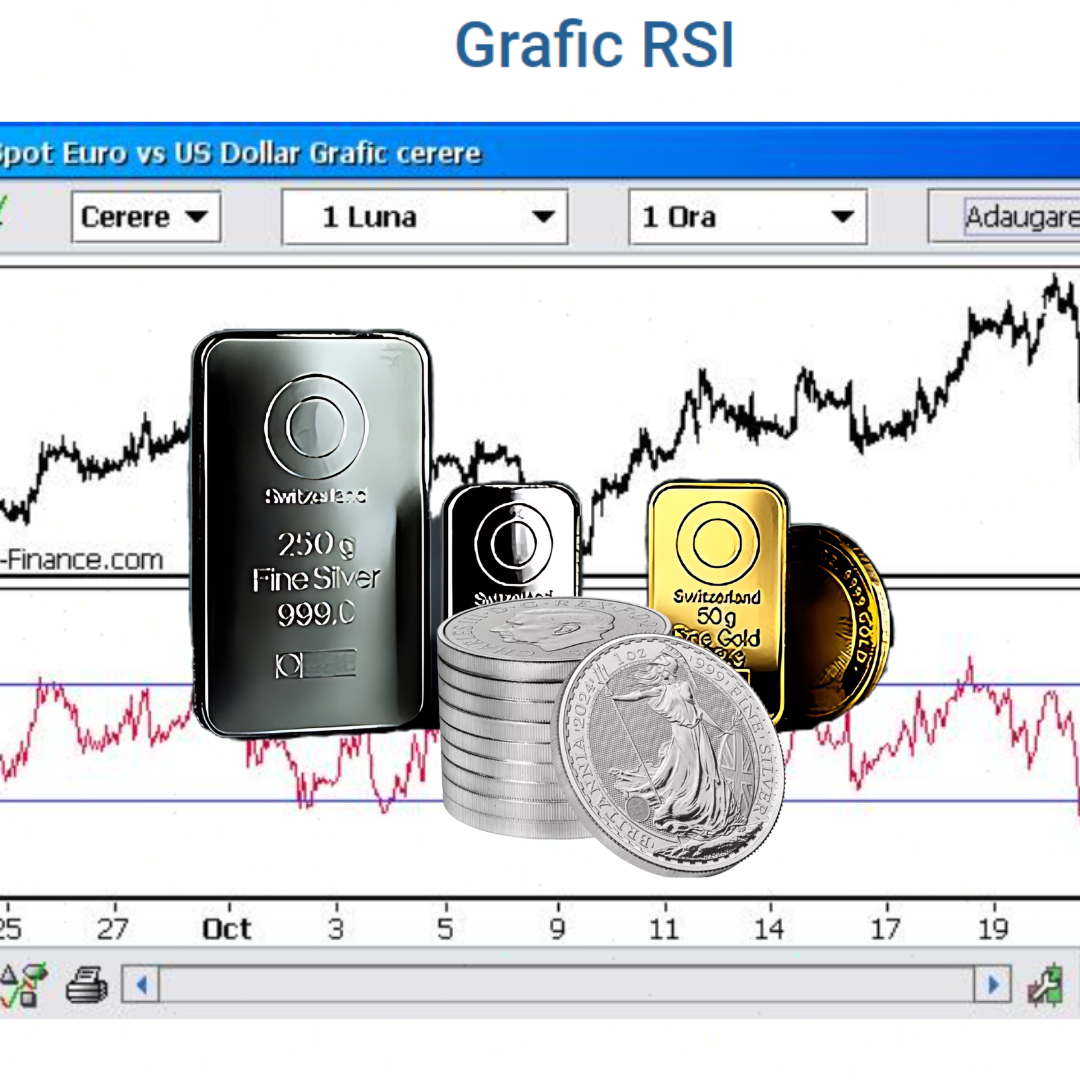Click the right scroll arrow
The width and height of the screenshot is (1080, 1080).
click(993, 984)
